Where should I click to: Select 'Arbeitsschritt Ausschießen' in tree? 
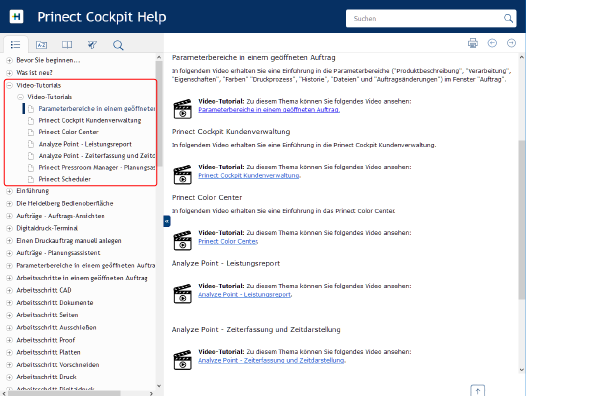click(56, 327)
